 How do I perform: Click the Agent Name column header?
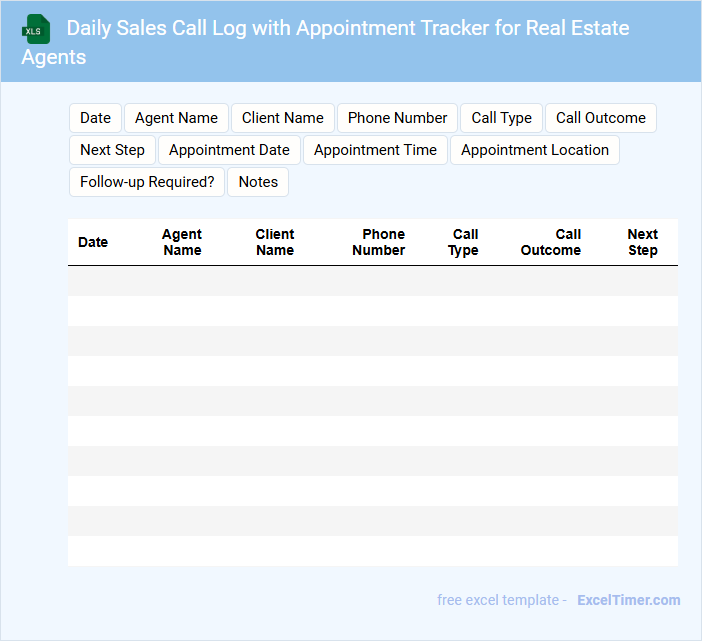[182, 242]
